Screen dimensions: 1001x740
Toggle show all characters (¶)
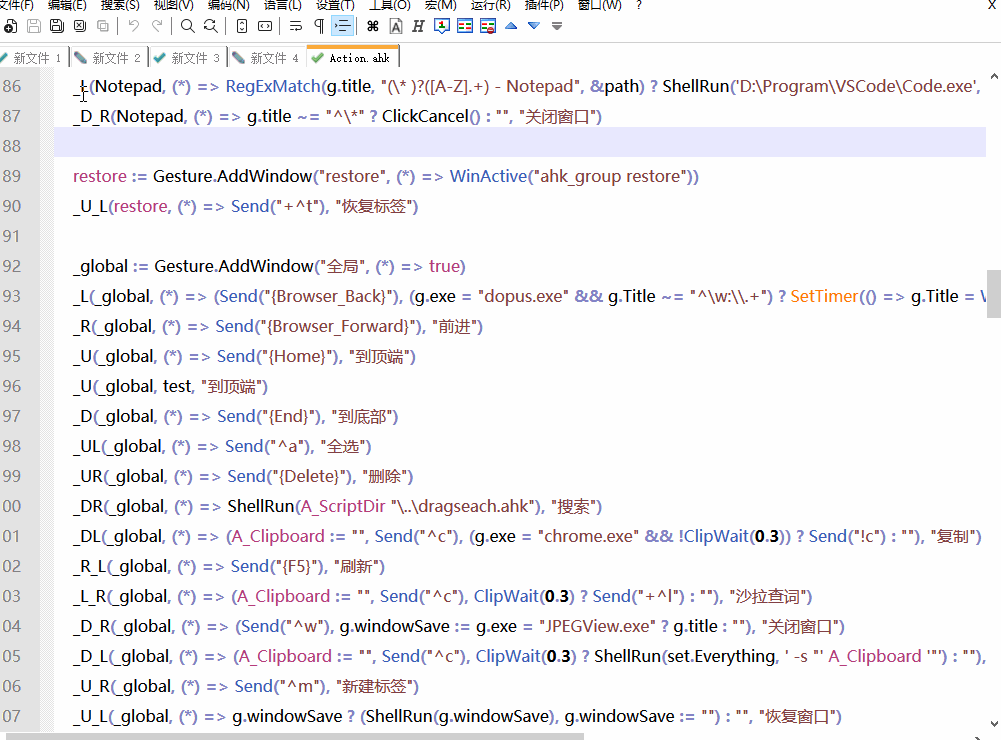click(x=318, y=26)
